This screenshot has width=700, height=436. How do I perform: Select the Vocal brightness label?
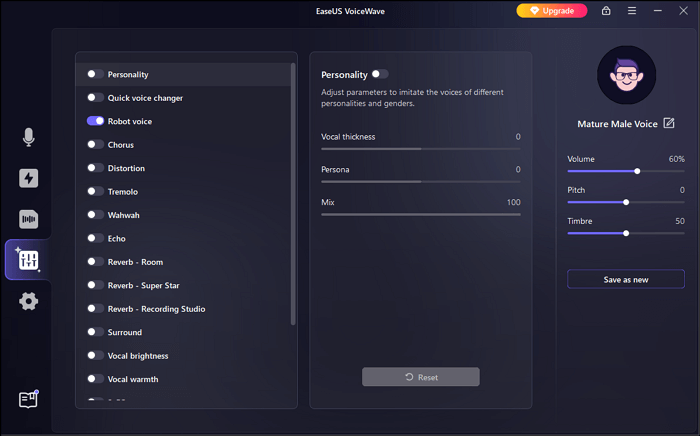tap(138, 356)
